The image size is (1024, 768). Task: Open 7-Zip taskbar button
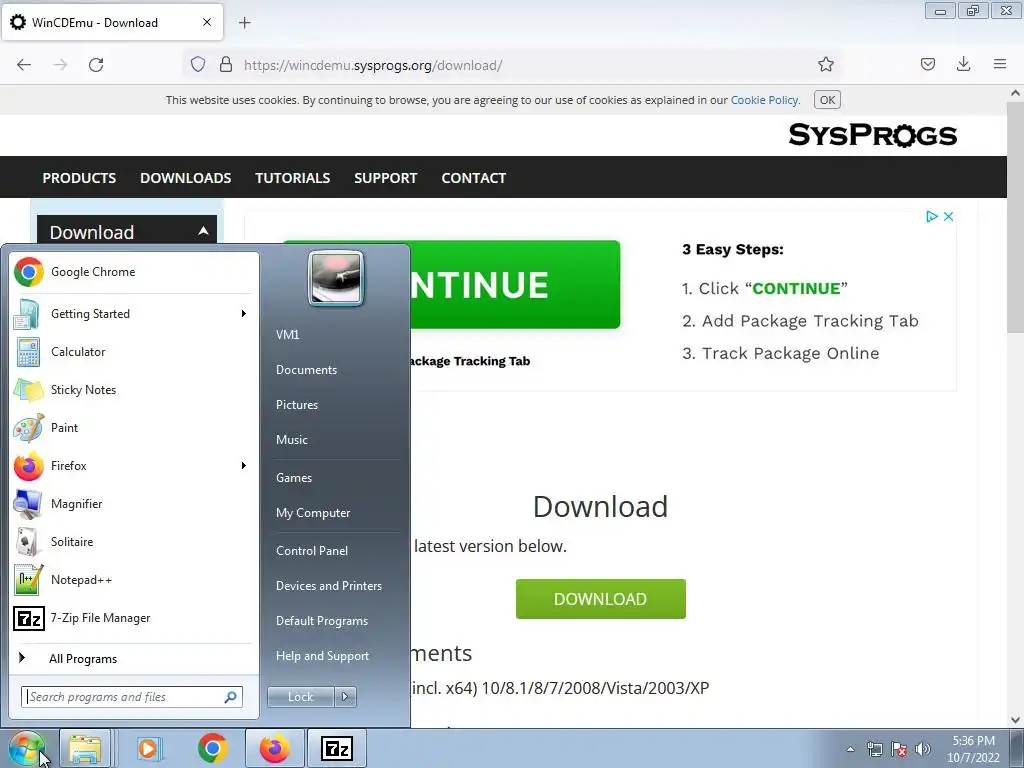coord(337,748)
